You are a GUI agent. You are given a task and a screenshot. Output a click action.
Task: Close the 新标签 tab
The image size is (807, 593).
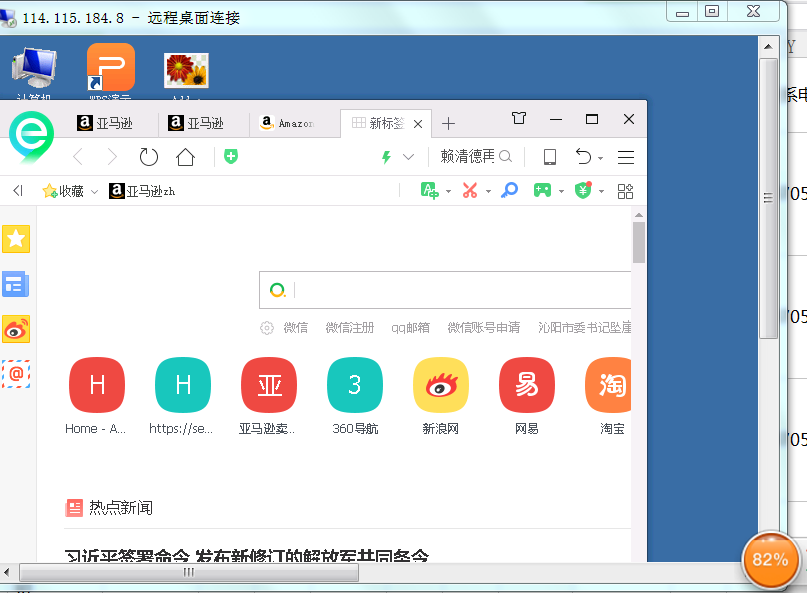418,124
